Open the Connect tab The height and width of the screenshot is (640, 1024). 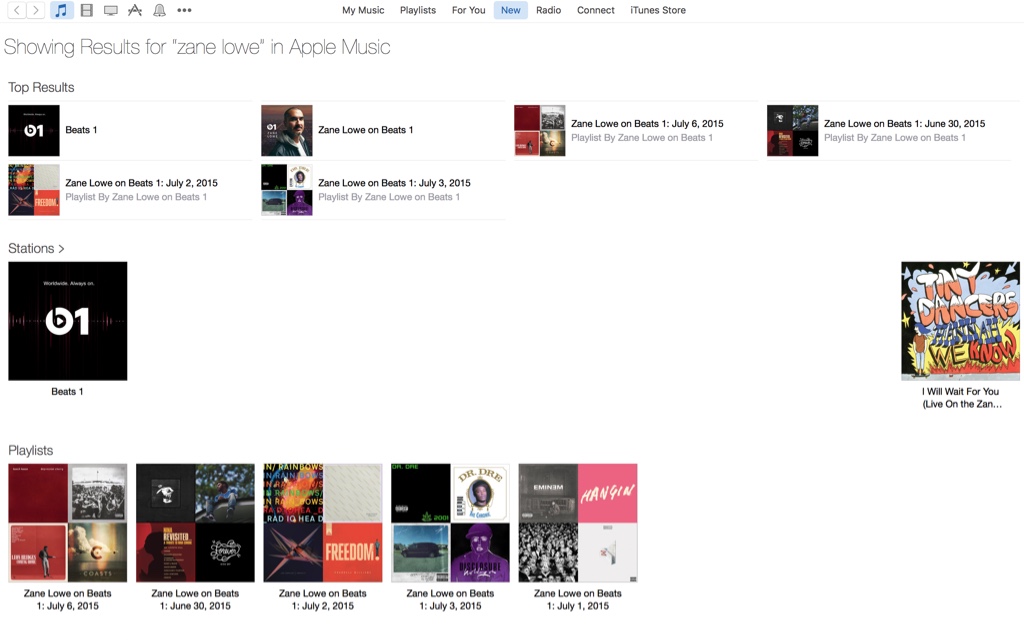pyautogui.click(x=596, y=10)
